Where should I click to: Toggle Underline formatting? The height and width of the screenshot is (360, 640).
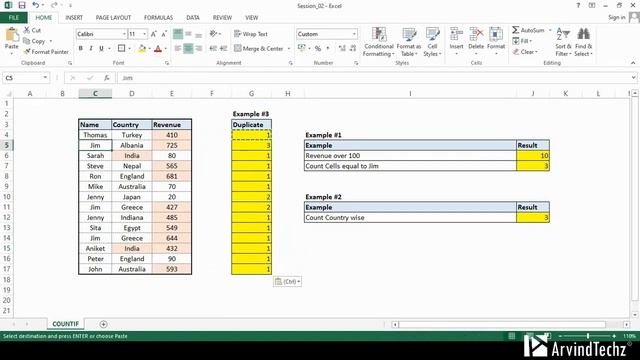101,49
